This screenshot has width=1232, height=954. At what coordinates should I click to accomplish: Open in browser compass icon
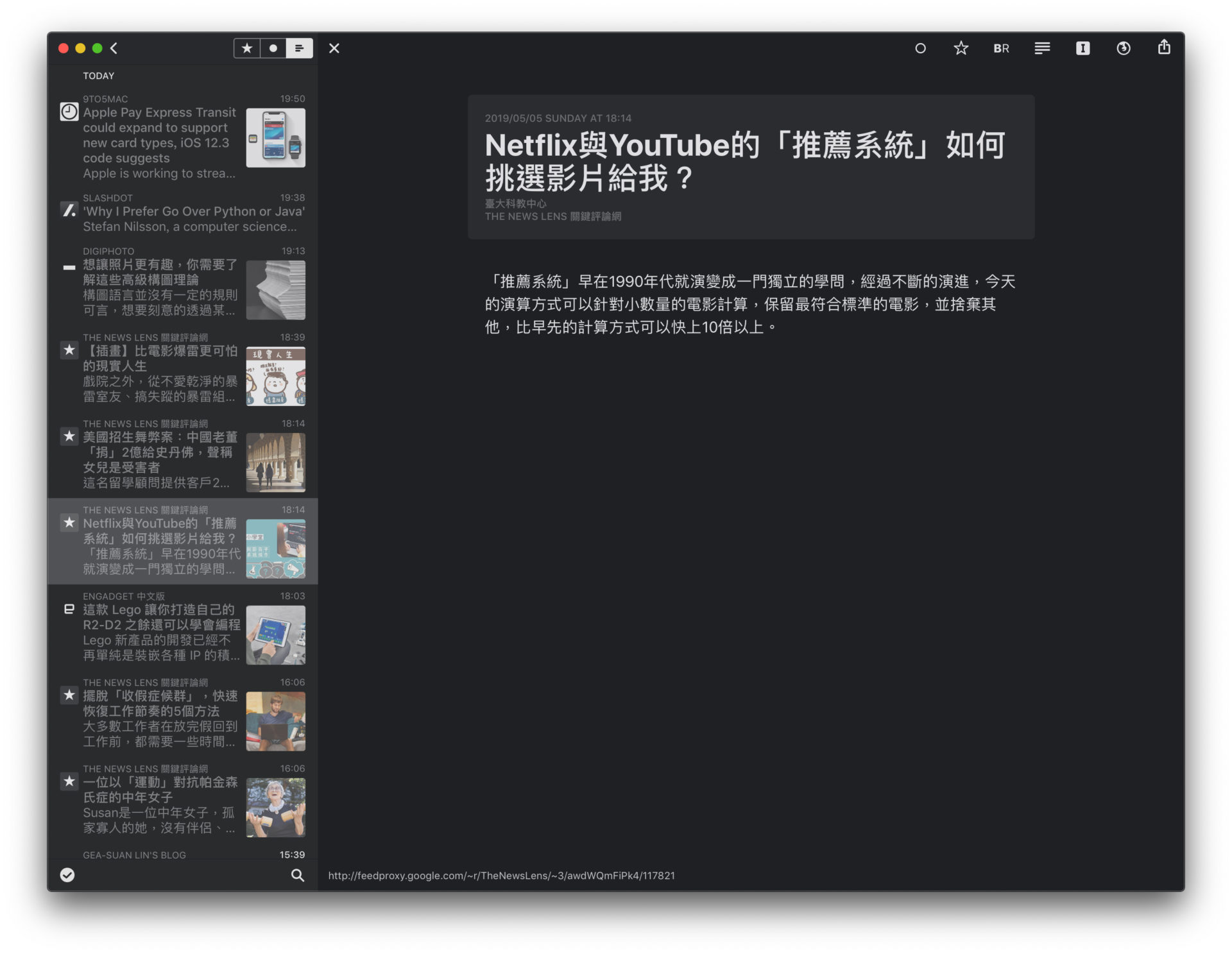coord(1123,48)
